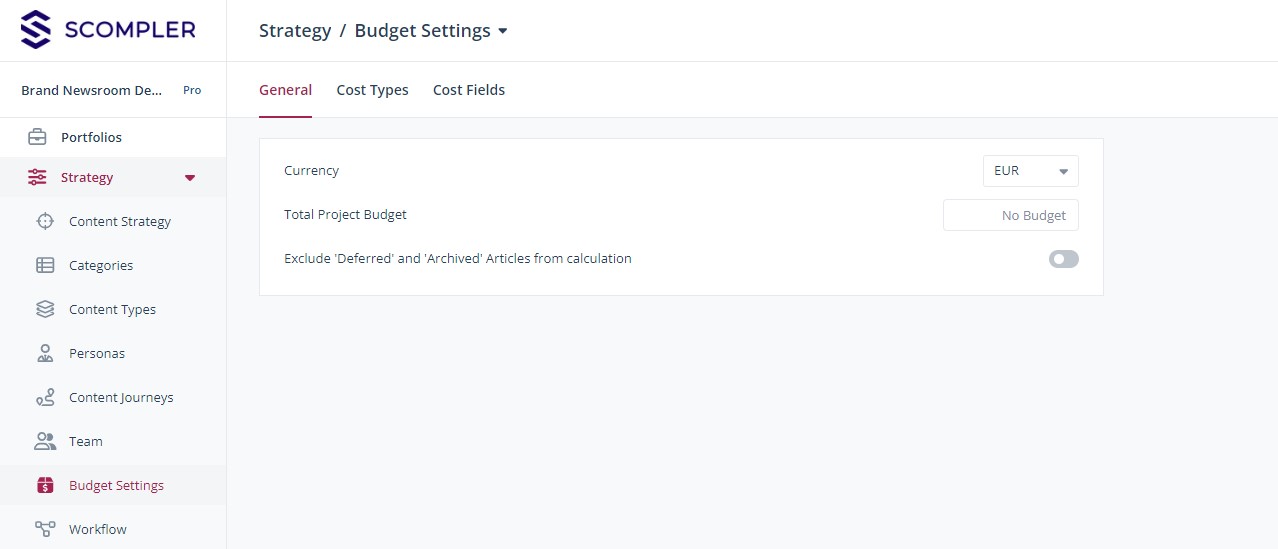The height and width of the screenshot is (549, 1278).
Task: Click the Workflow diagram icon
Action: coord(45,529)
